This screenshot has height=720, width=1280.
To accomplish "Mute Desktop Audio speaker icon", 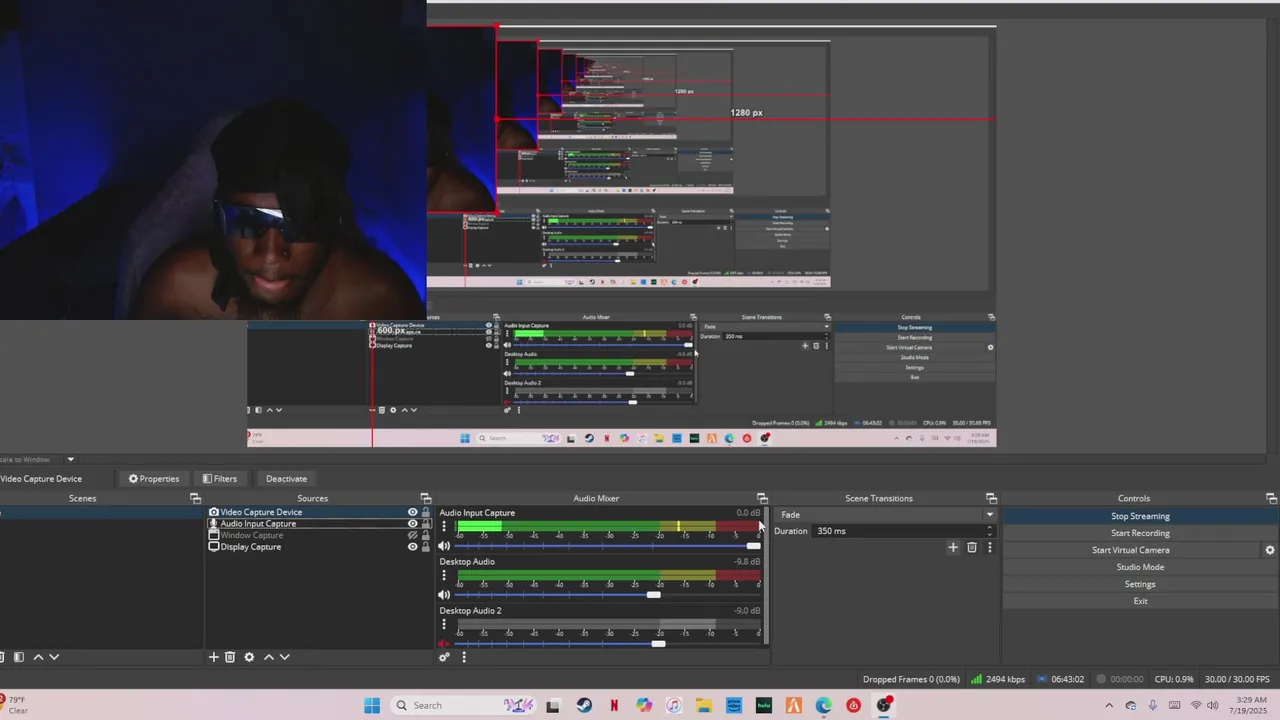I will [444, 595].
